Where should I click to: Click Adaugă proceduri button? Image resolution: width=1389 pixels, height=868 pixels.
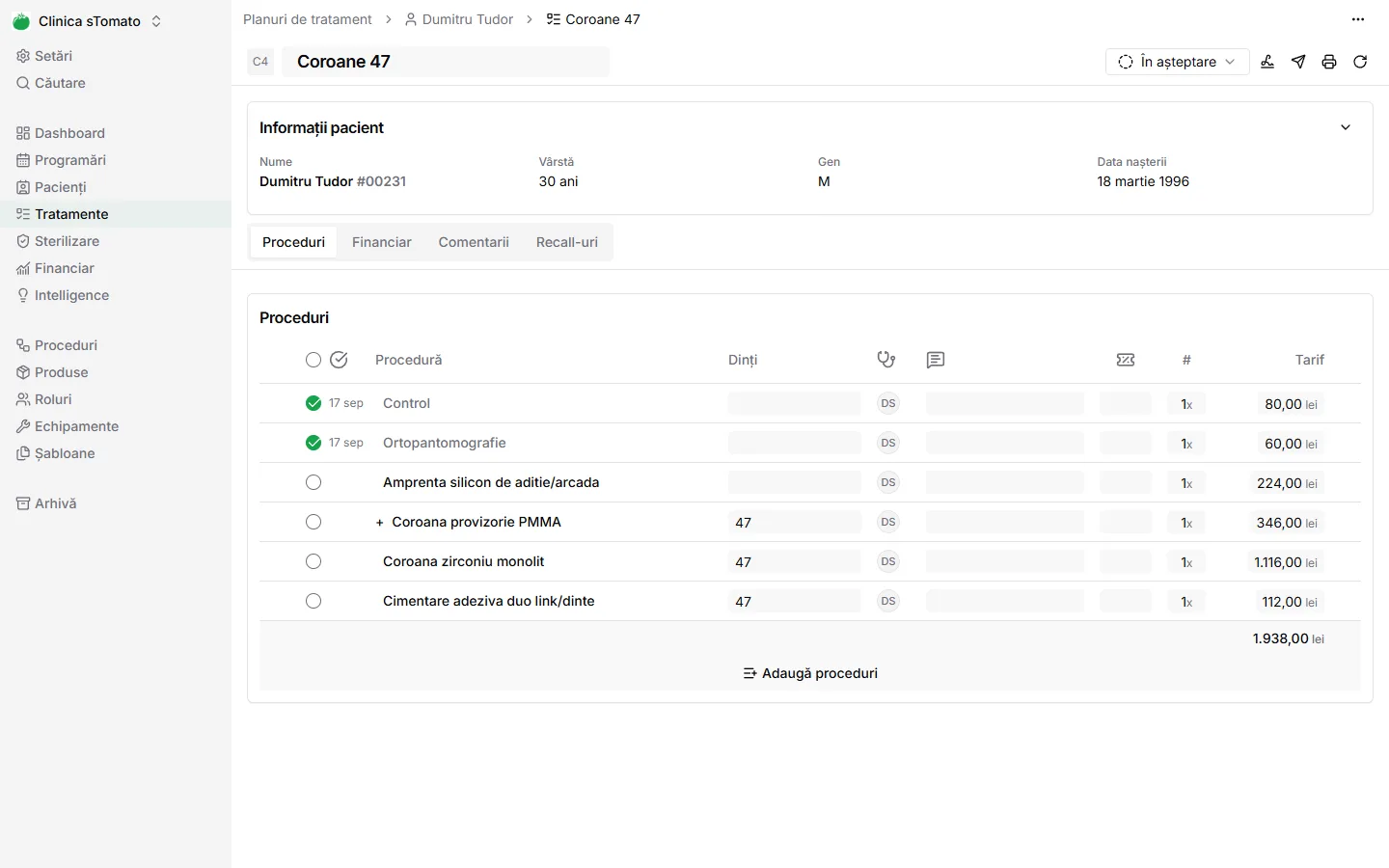click(810, 673)
